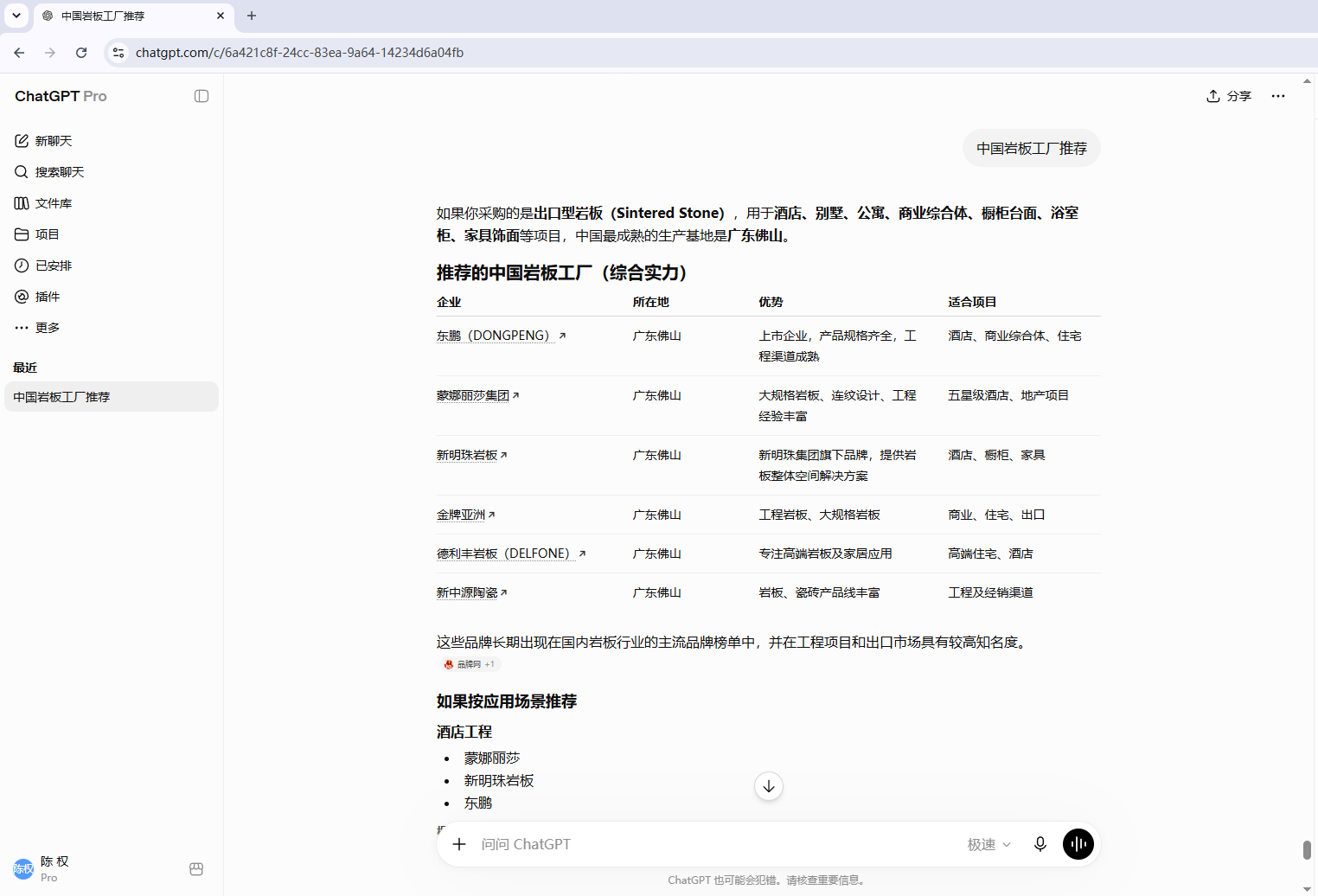Viewport: 1318px width, 896px height.
Task: Click the page scrollbar thumb
Action: coord(1307,849)
